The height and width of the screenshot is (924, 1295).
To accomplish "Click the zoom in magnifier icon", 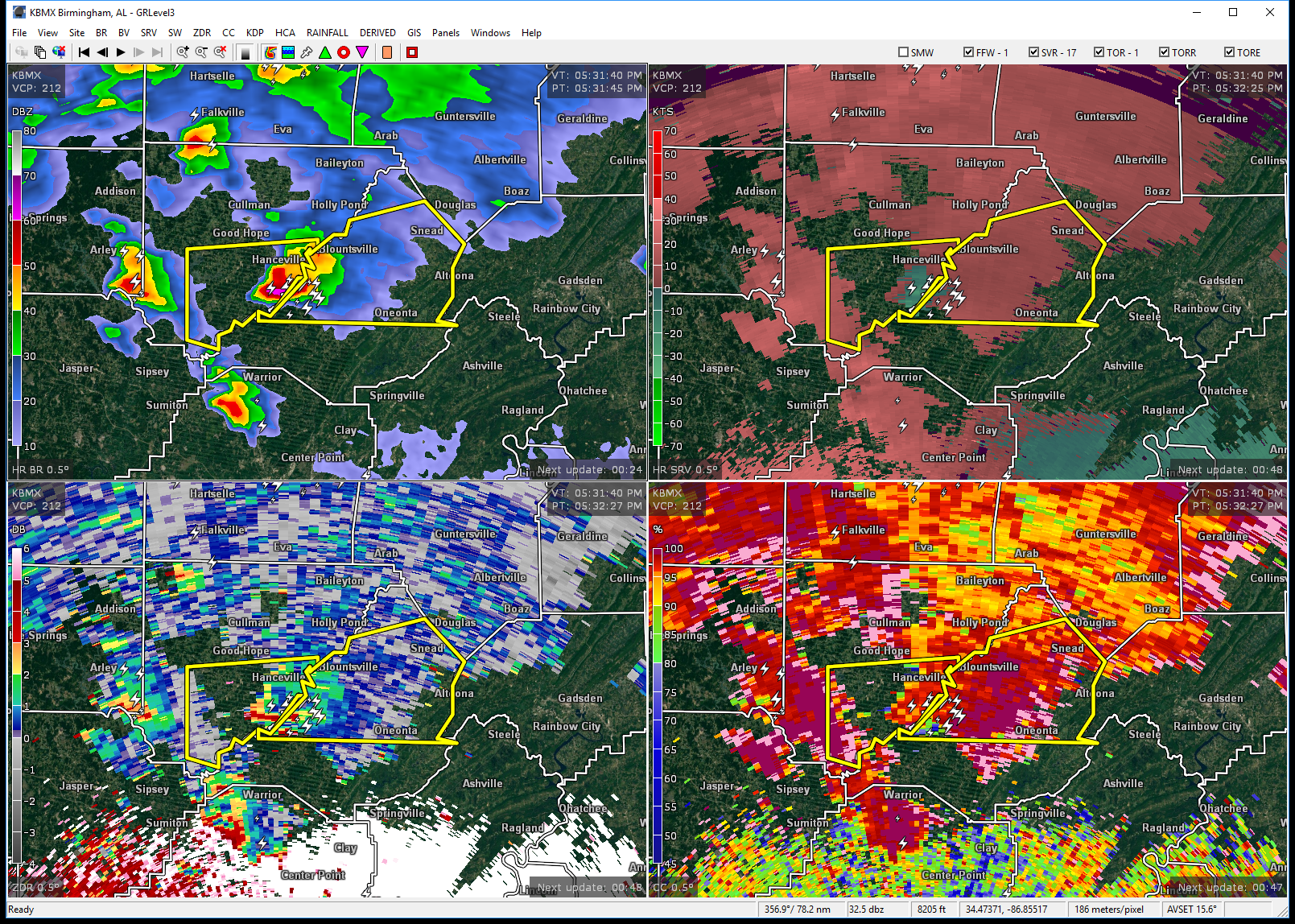I will coord(183,52).
